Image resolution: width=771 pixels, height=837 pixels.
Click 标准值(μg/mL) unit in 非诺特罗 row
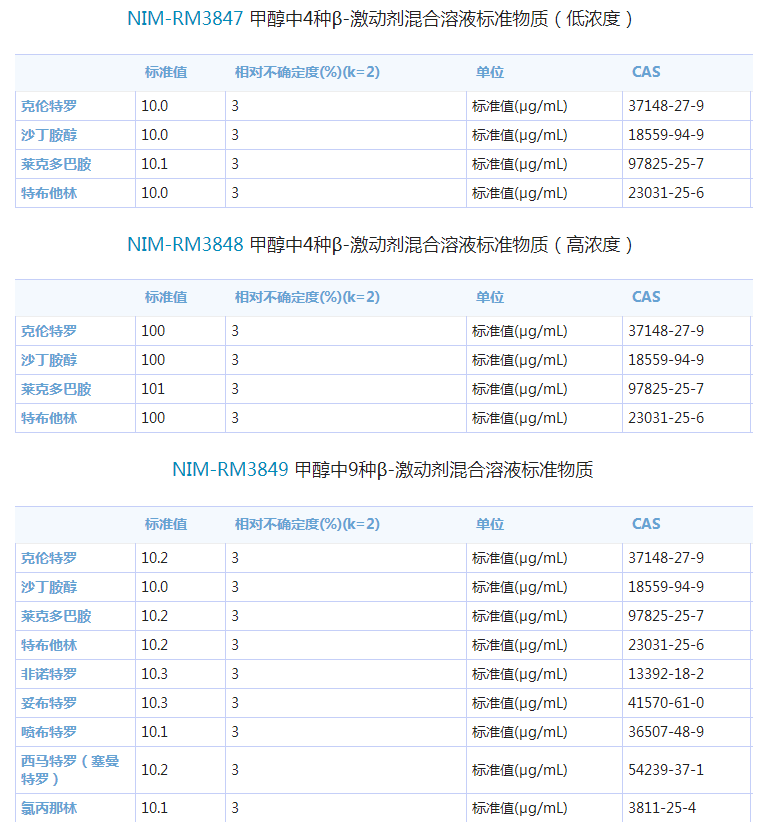click(x=520, y=674)
